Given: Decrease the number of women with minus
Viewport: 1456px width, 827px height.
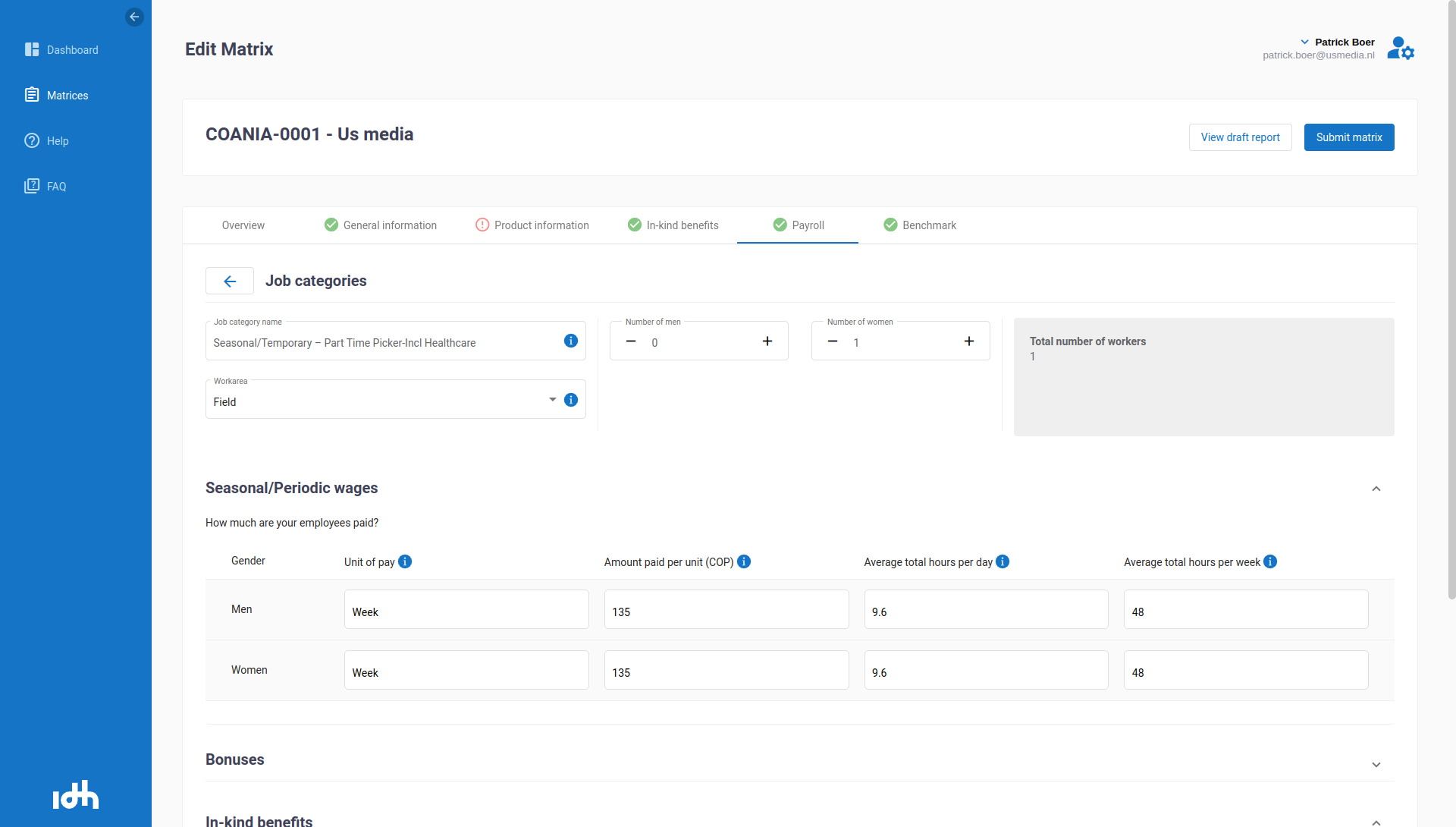Looking at the screenshot, I should tap(833, 341).
